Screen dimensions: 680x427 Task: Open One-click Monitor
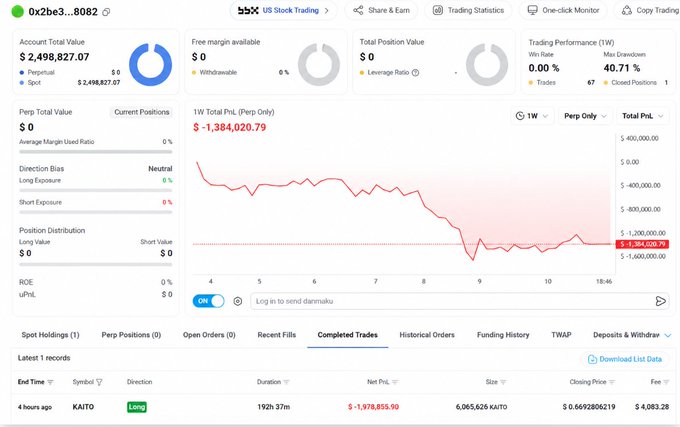(x=563, y=10)
